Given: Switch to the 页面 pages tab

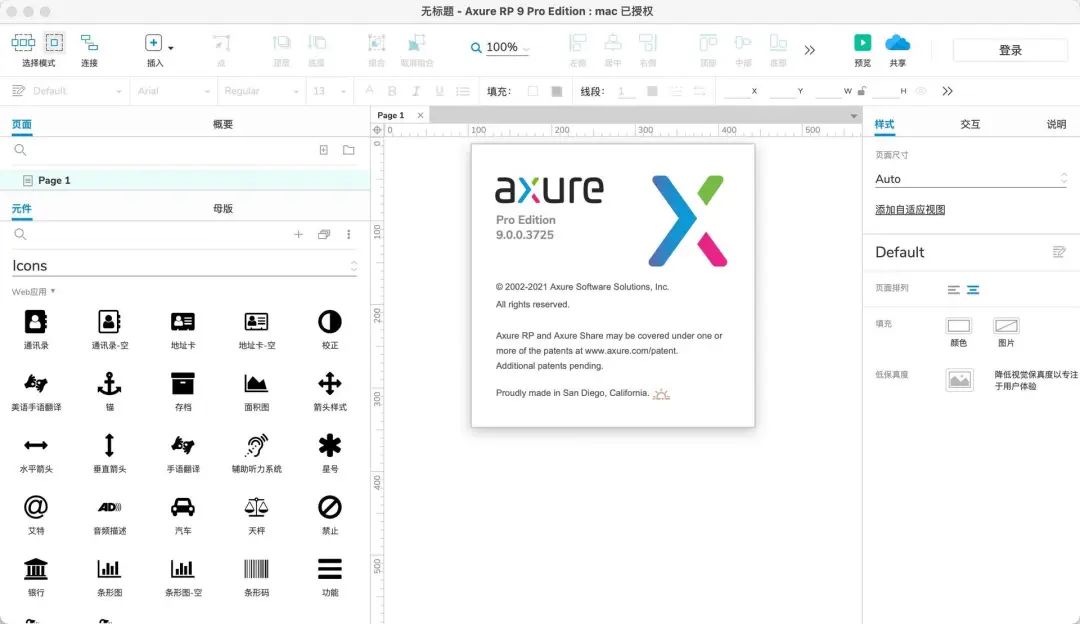Looking at the screenshot, I should pyautogui.click(x=21, y=124).
